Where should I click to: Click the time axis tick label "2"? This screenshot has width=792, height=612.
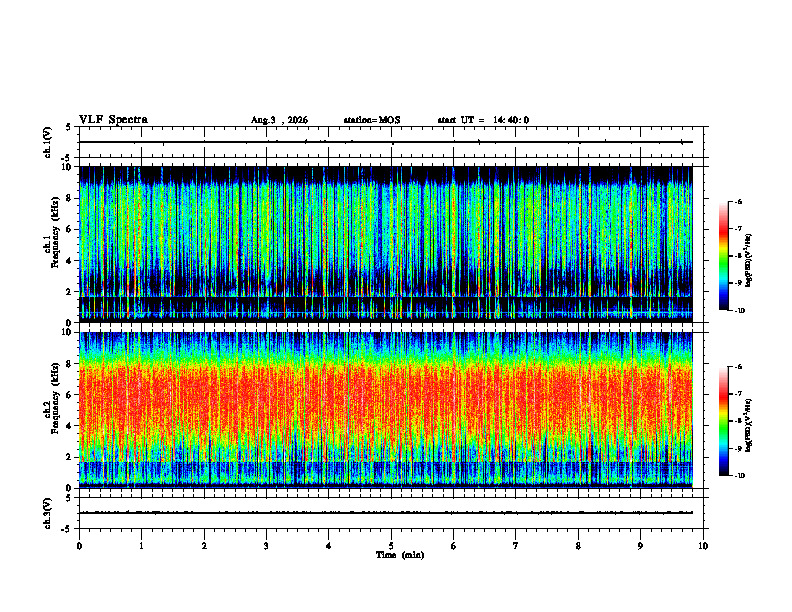[x=204, y=546]
